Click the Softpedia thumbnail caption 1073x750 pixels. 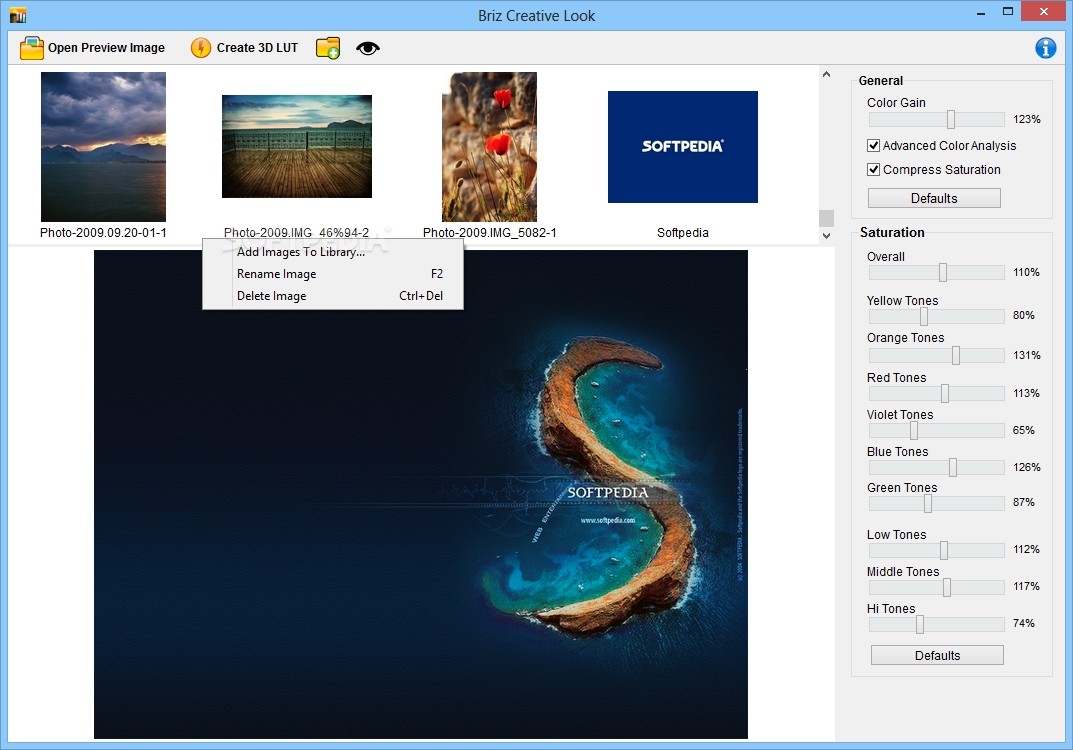(x=682, y=233)
